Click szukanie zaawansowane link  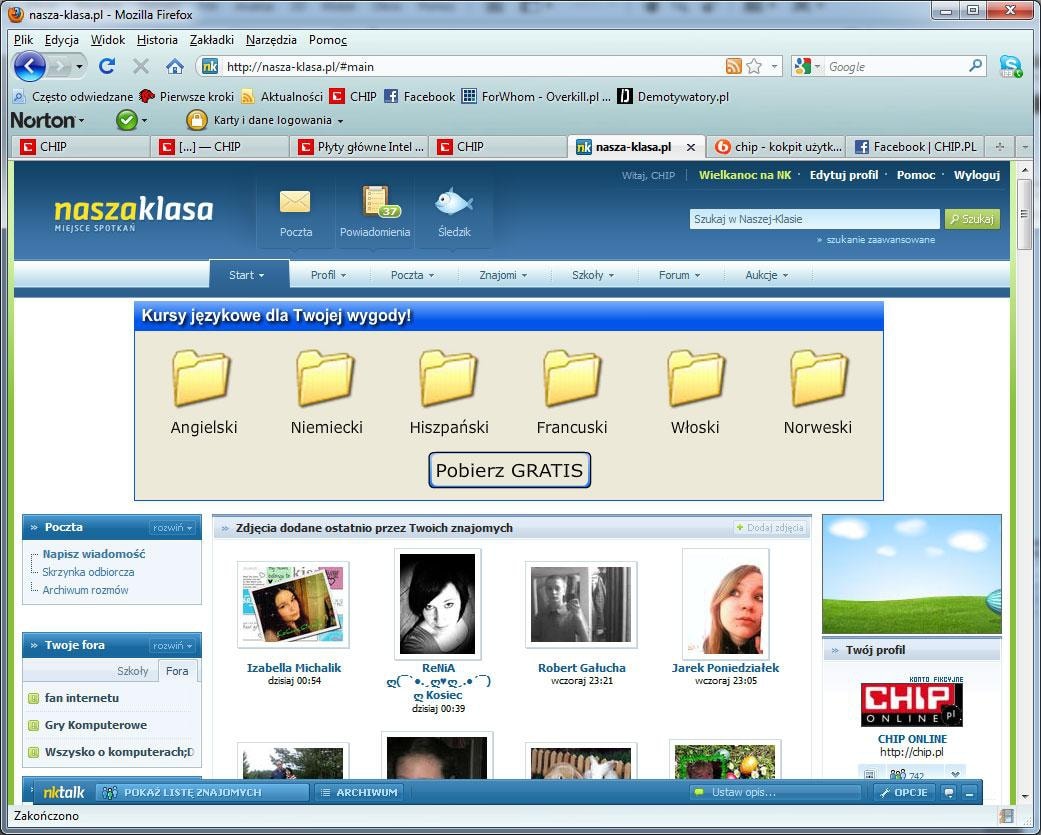click(x=880, y=240)
